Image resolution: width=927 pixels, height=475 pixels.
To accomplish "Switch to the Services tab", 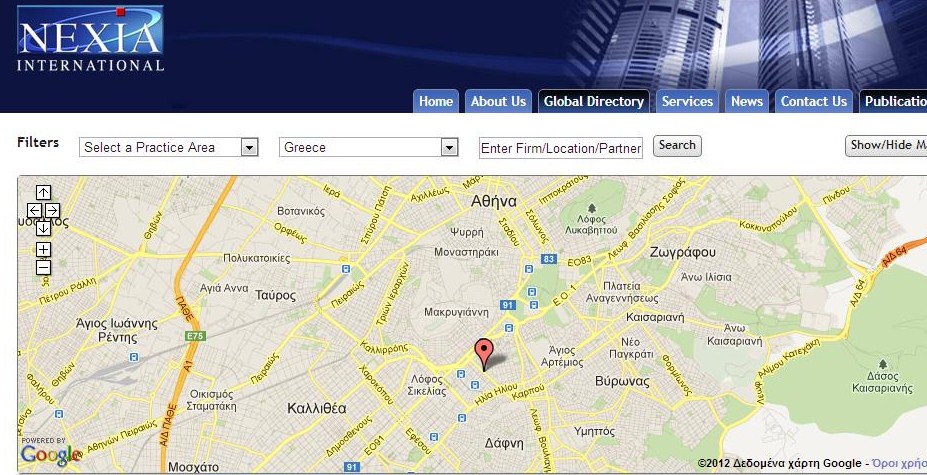I will click(687, 101).
